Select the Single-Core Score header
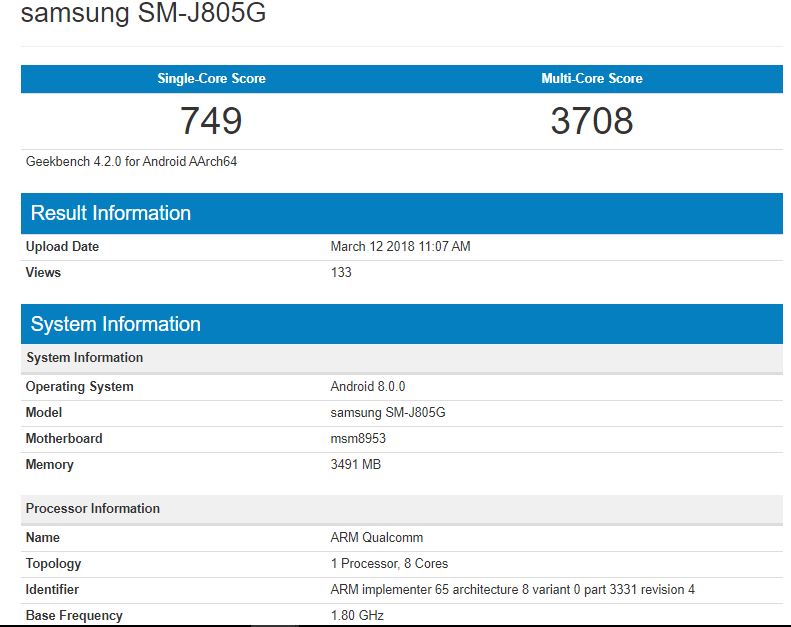 tap(211, 78)
